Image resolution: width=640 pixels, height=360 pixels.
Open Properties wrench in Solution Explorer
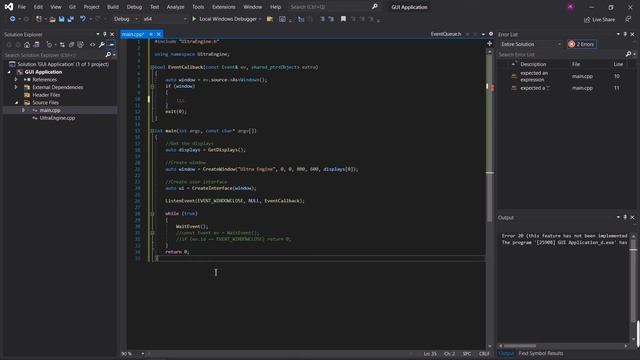coord(102,45)
